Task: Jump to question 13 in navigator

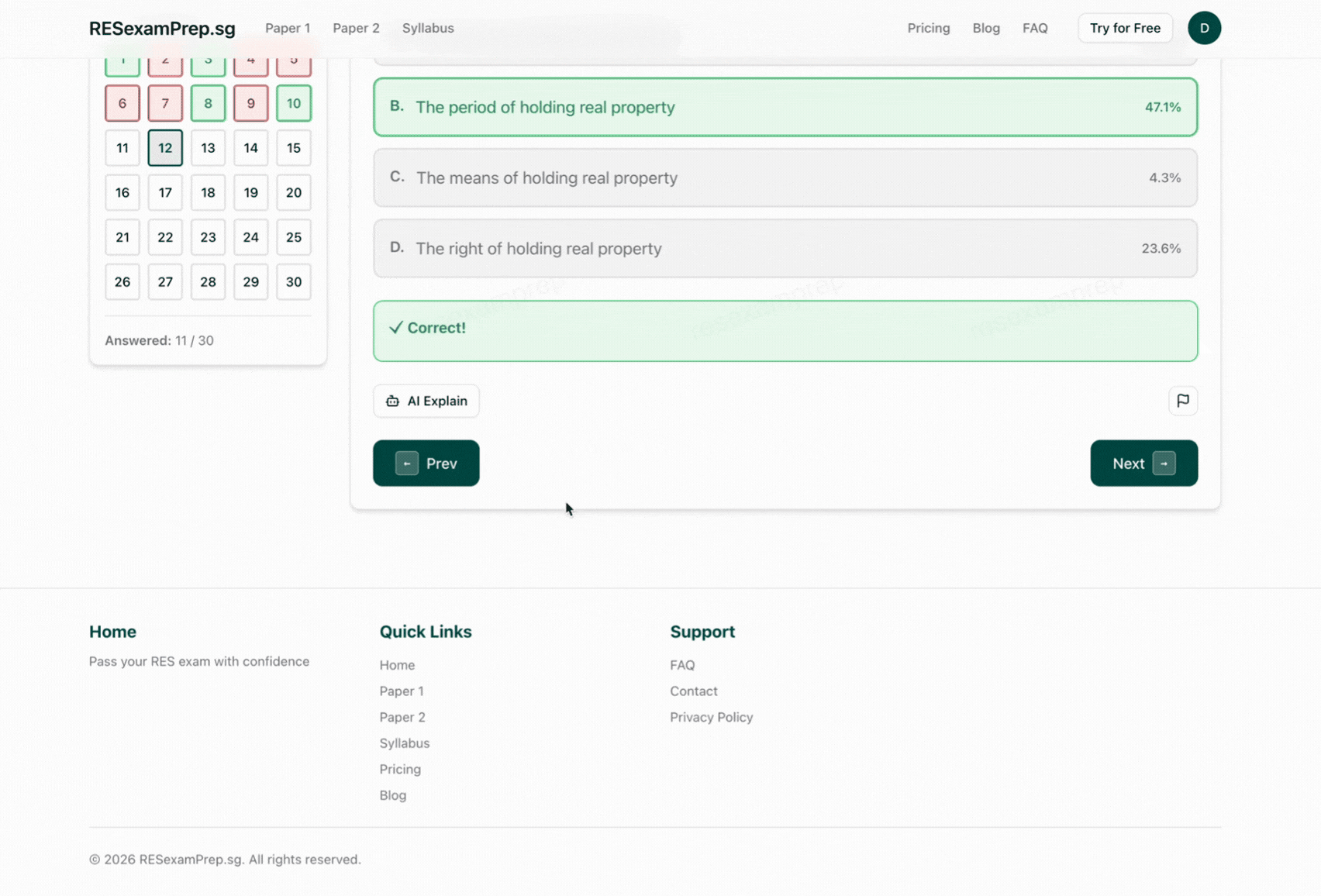Action: (208, 148)
